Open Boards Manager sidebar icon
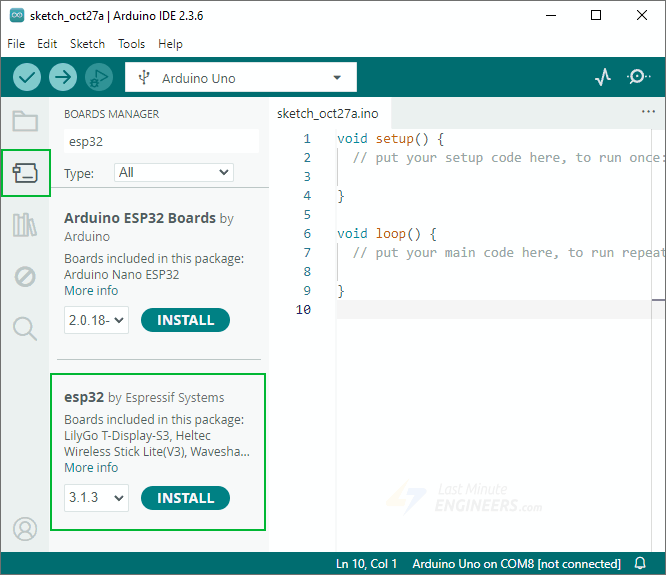Viewport: 666px width, 575px height. (25, 173)
